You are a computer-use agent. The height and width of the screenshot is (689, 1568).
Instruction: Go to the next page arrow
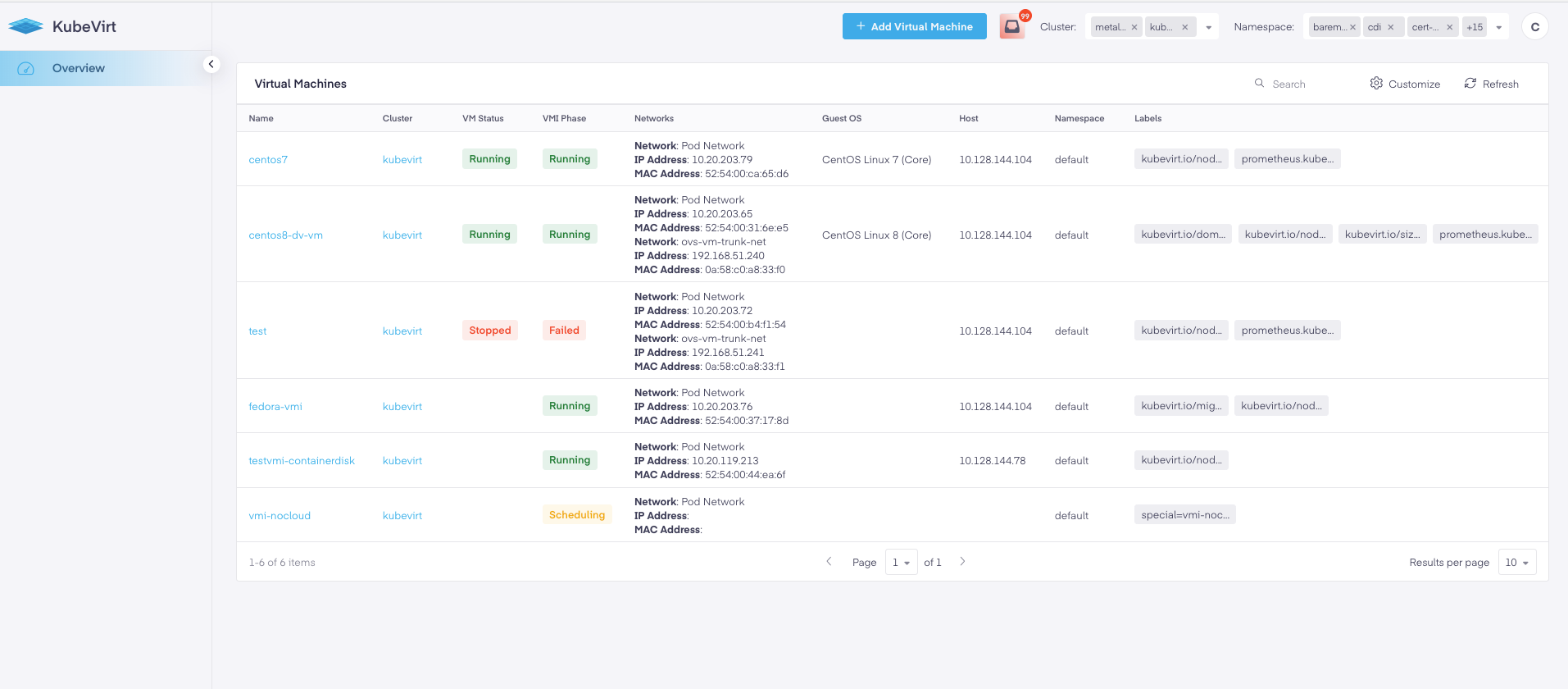click(x=962, y=562)
